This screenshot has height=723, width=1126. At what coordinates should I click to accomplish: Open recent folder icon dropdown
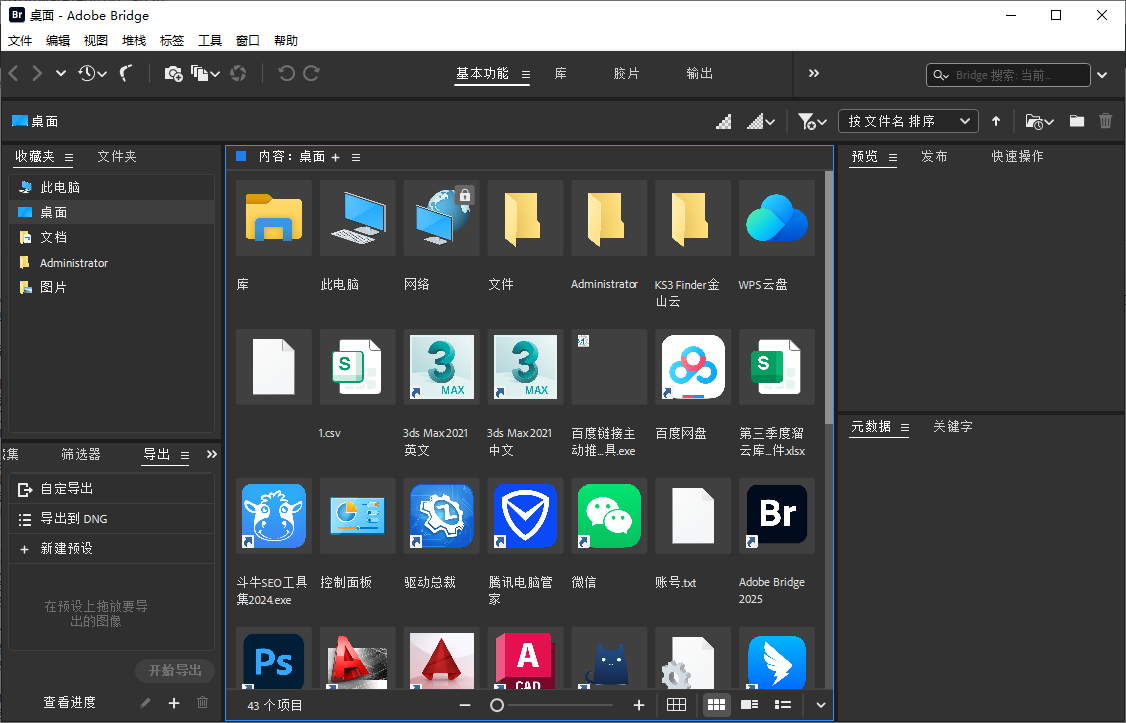point(1039,121)
